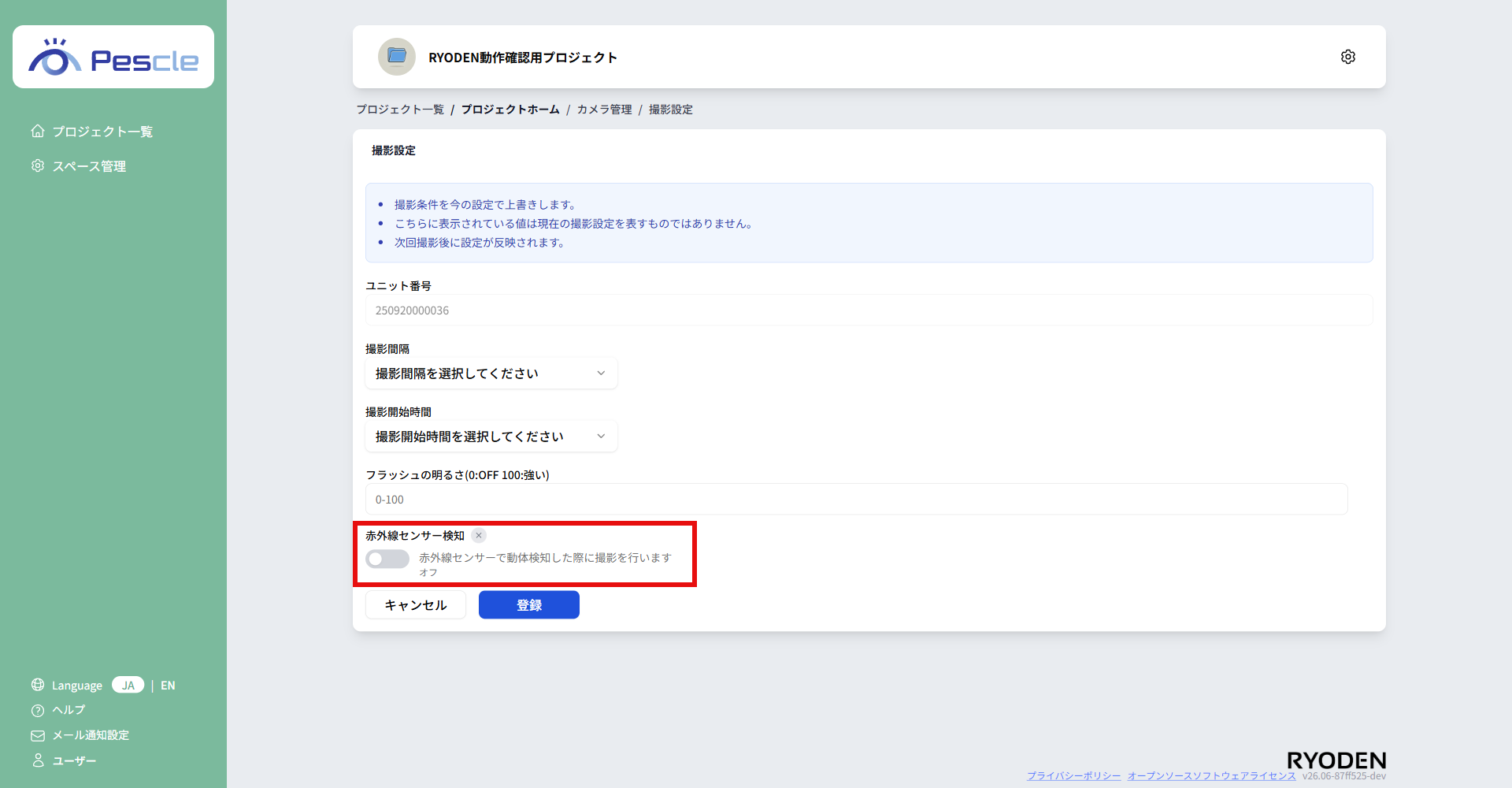Click 赤外線センサーで動体検知した際に撮影を行います text
This screenshot has height=788, width=1512.
pos(545,558)
